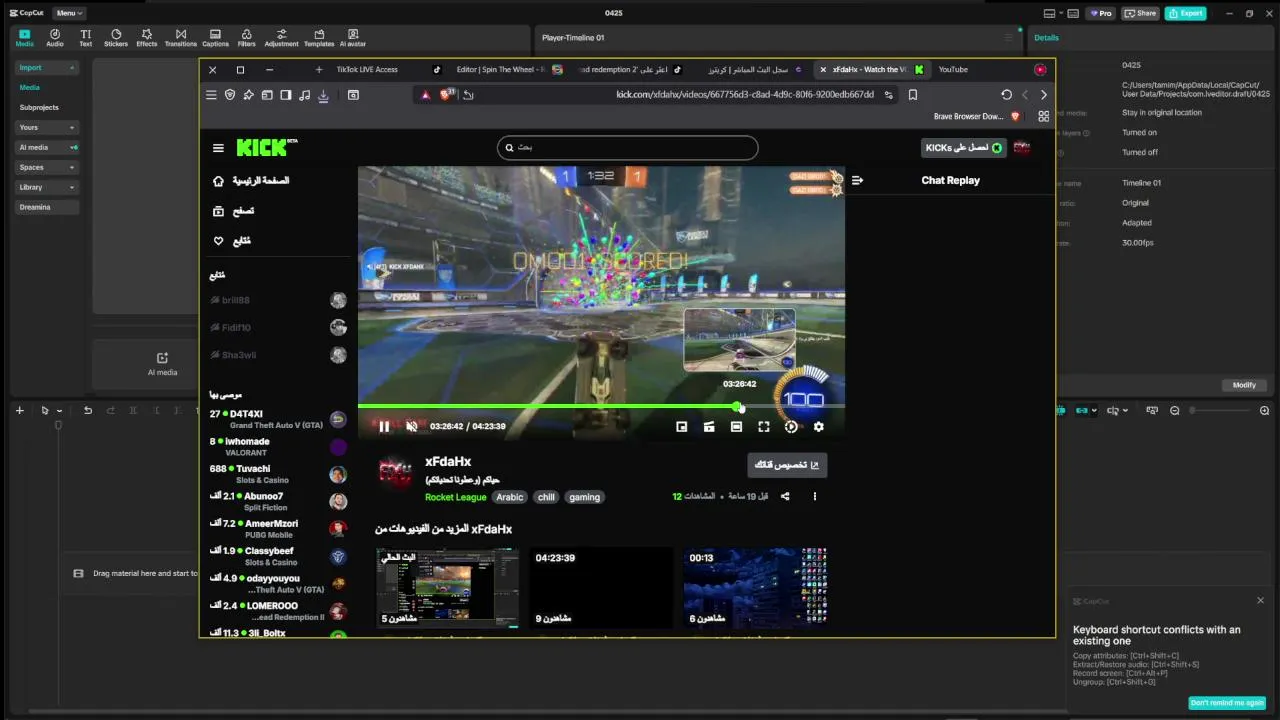The height and width of the screenshot is (720, 1280).
Task: Open the Transitions panel in CapCut
Action: [180, 38]
